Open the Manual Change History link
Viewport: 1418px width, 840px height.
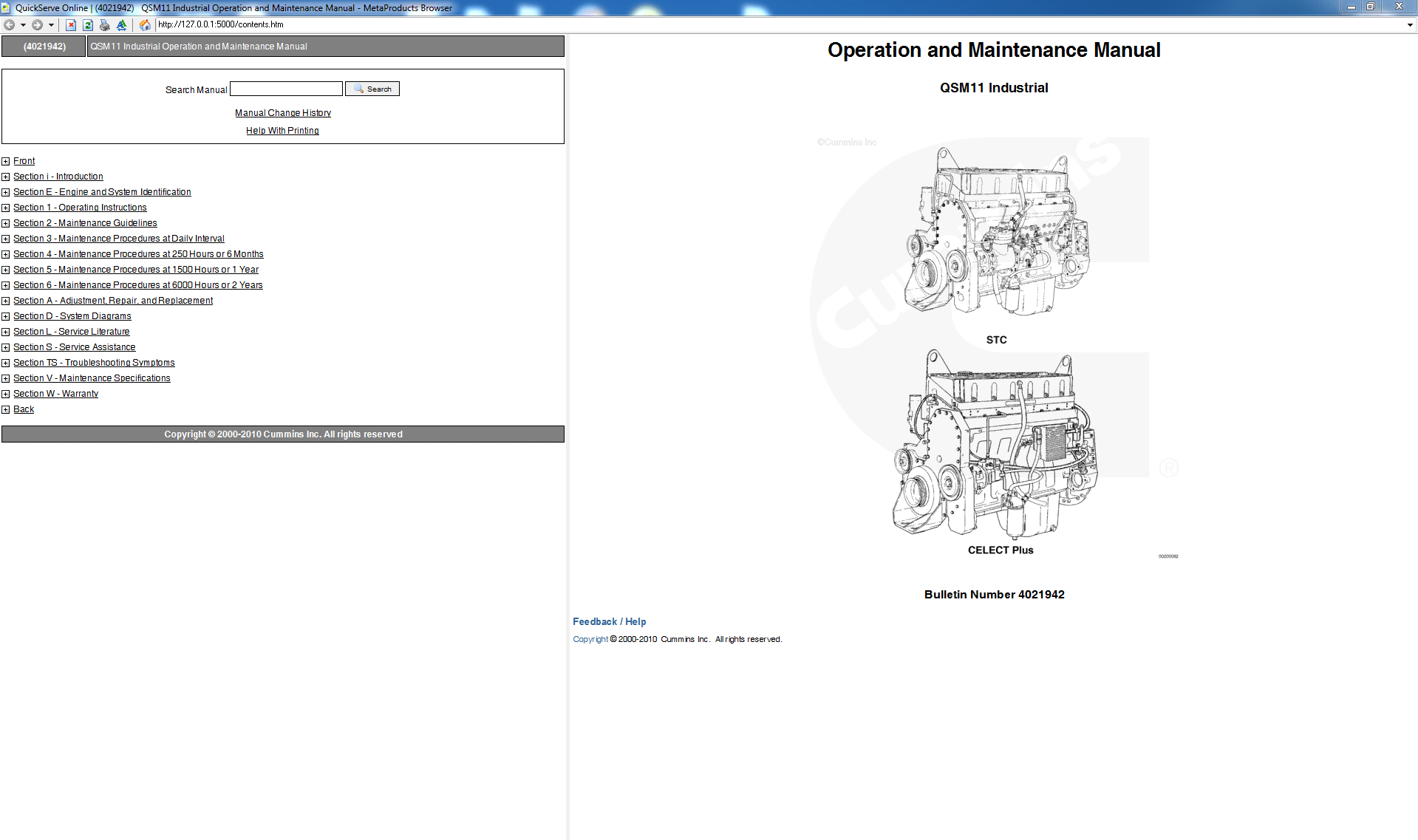pos(282,112)
